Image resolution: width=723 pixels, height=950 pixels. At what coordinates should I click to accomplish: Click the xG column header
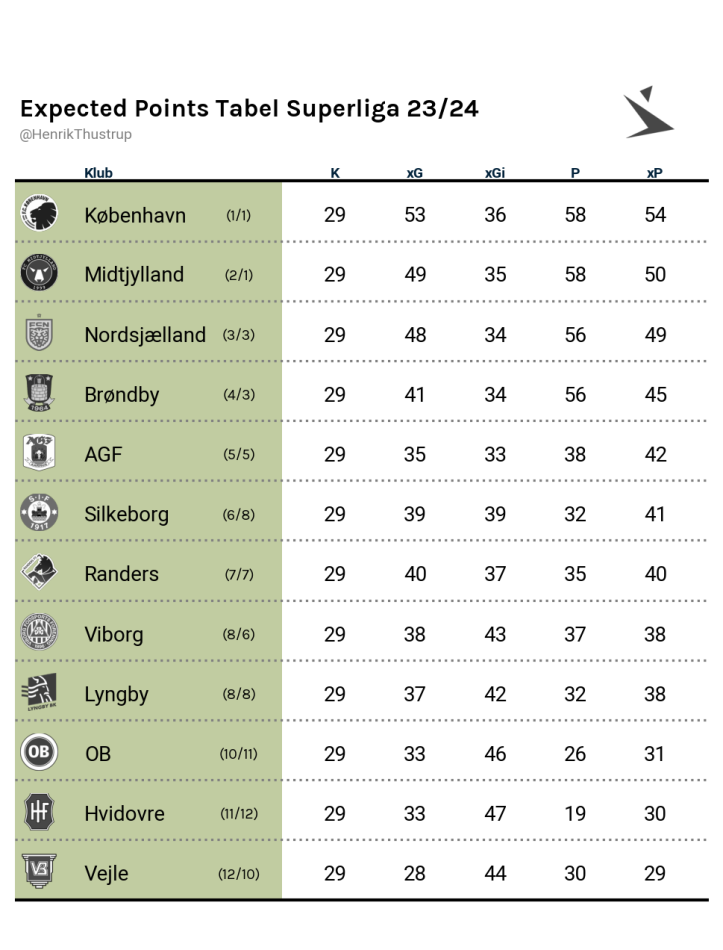415,173
